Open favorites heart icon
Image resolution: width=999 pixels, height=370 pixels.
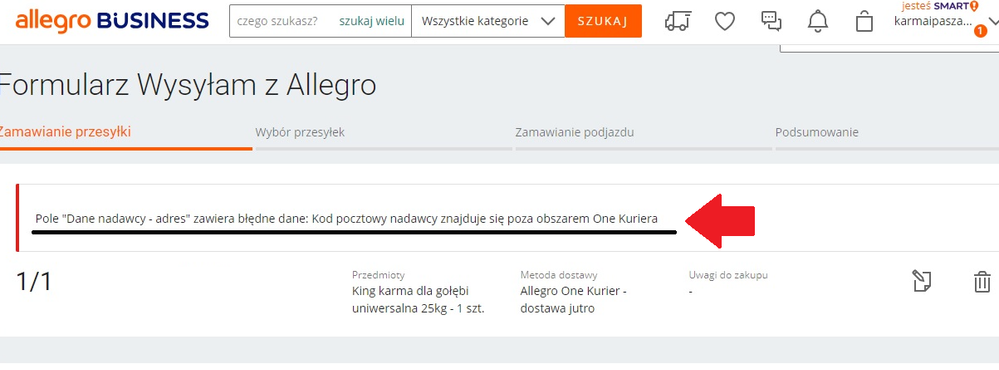pos(724,22)
